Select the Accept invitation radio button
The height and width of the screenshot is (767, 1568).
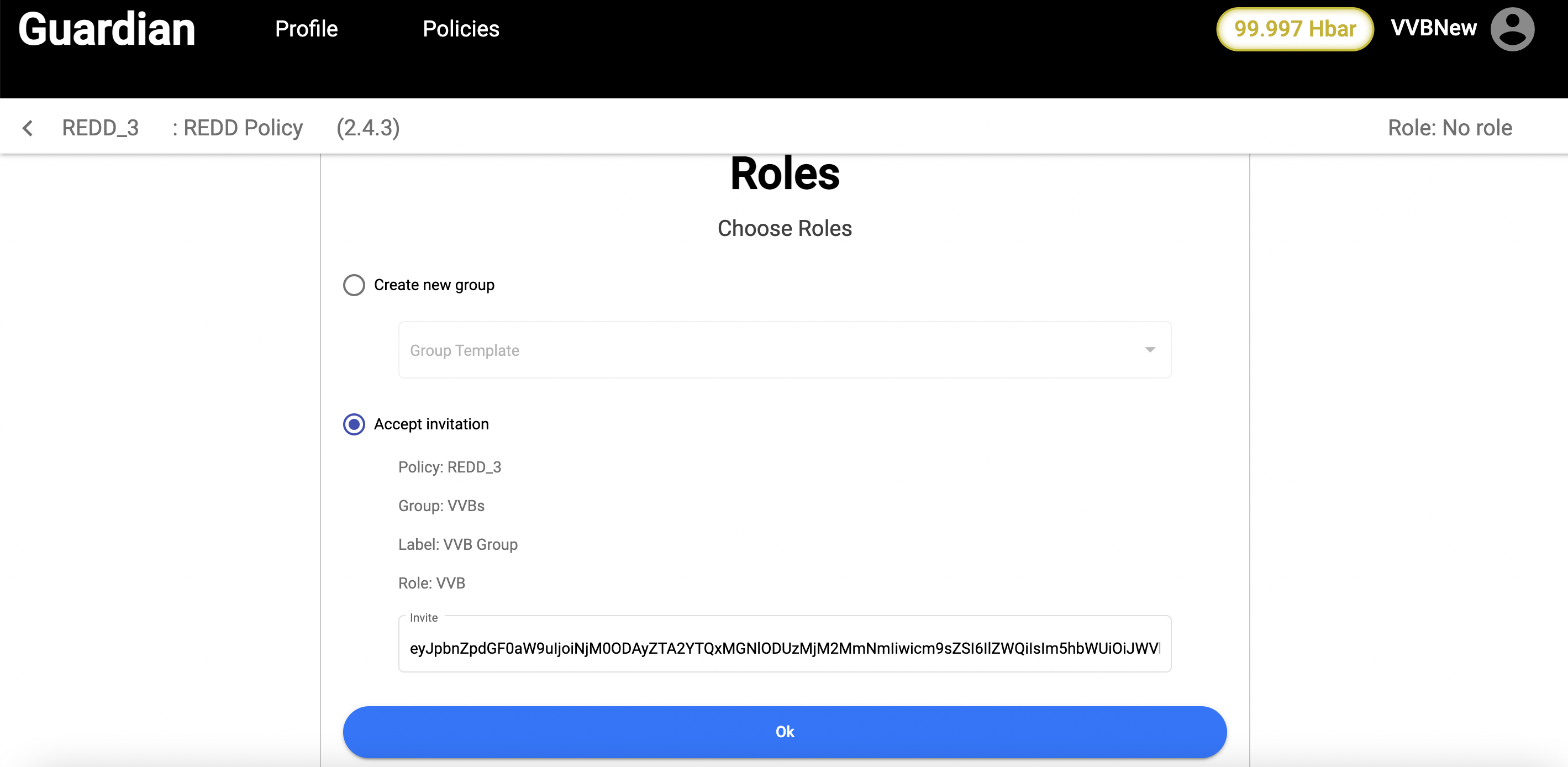(354, 424)
